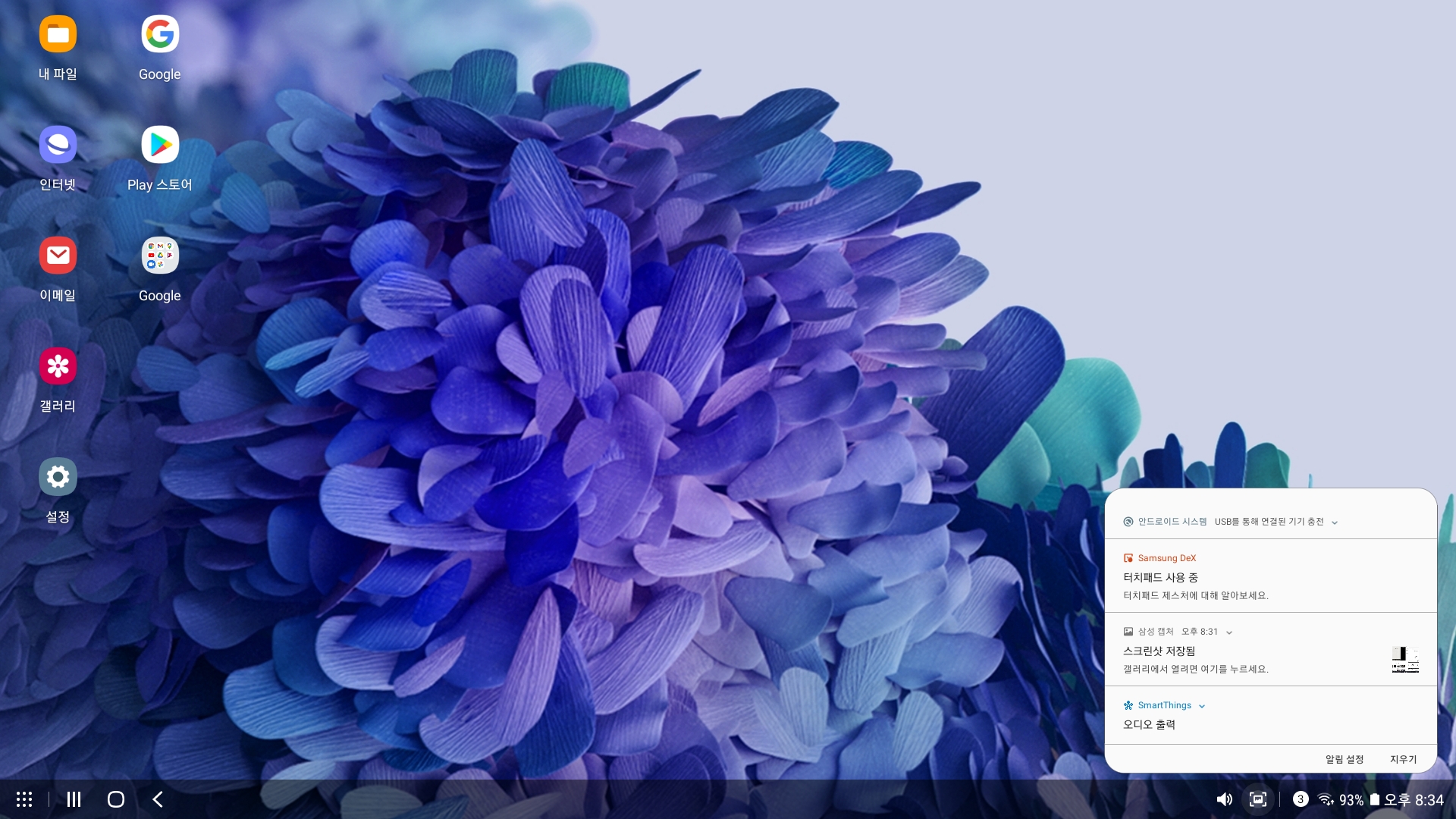Open the 내 파일 (My Files) app
1456x819 pixels.
tap(58, 34)
